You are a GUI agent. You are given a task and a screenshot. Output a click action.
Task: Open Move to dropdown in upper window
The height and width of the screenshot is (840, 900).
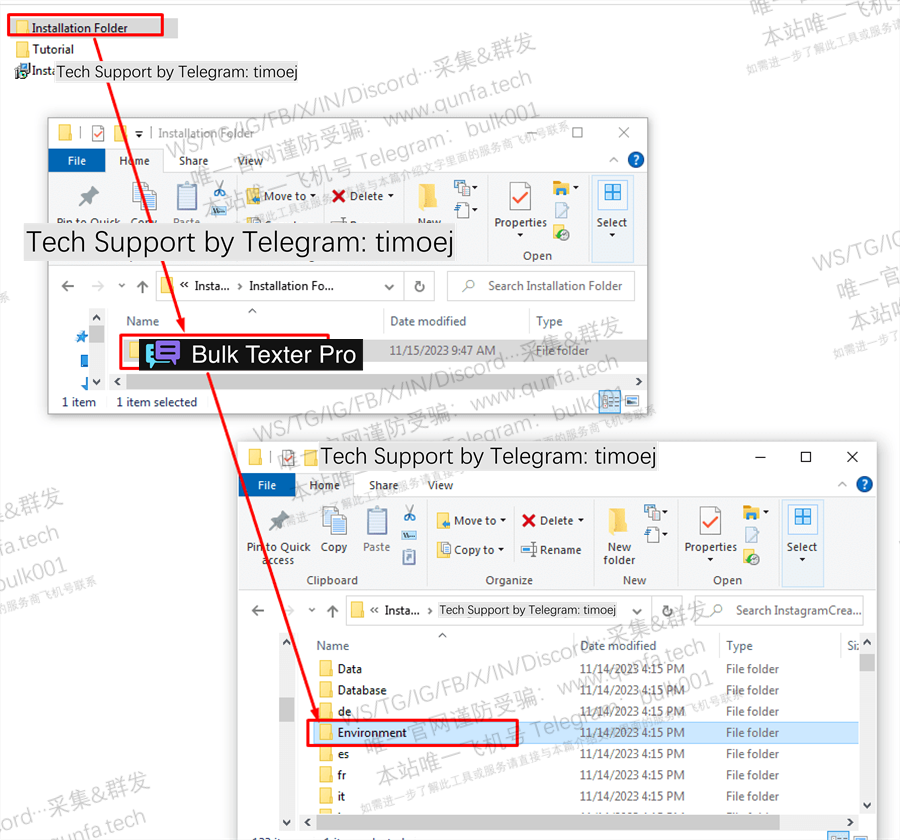pyautogui.click(x=282, y=196)
